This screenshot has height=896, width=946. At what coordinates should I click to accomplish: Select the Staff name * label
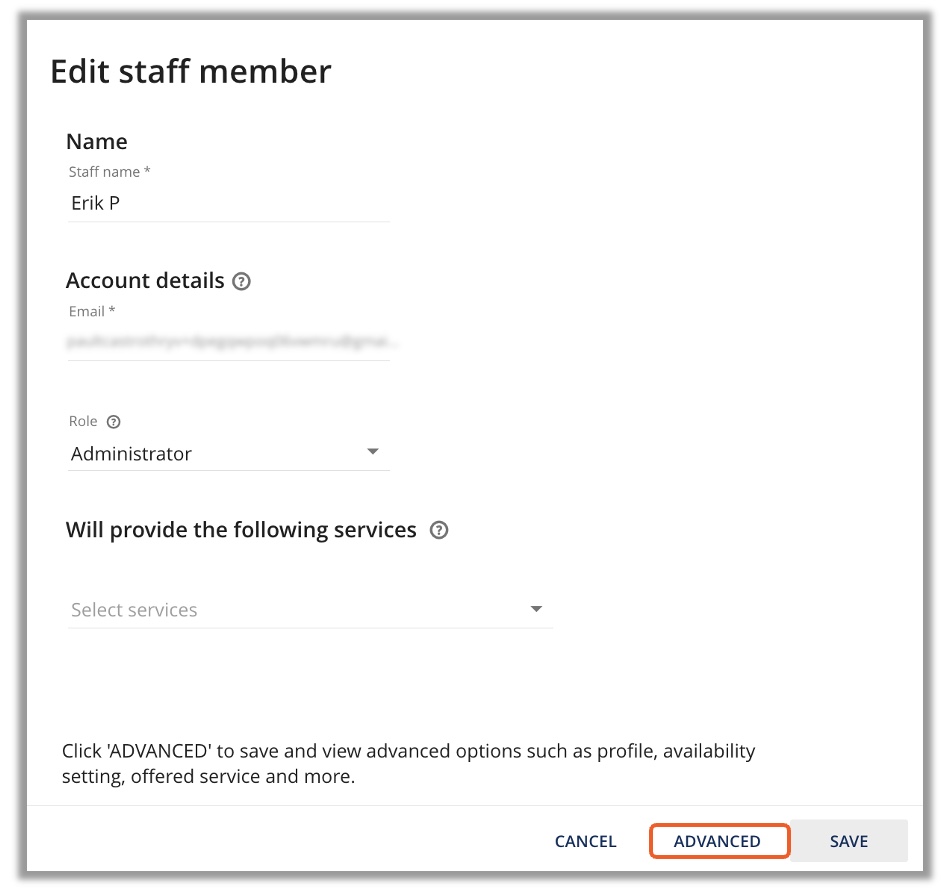(x=109, y=172)
